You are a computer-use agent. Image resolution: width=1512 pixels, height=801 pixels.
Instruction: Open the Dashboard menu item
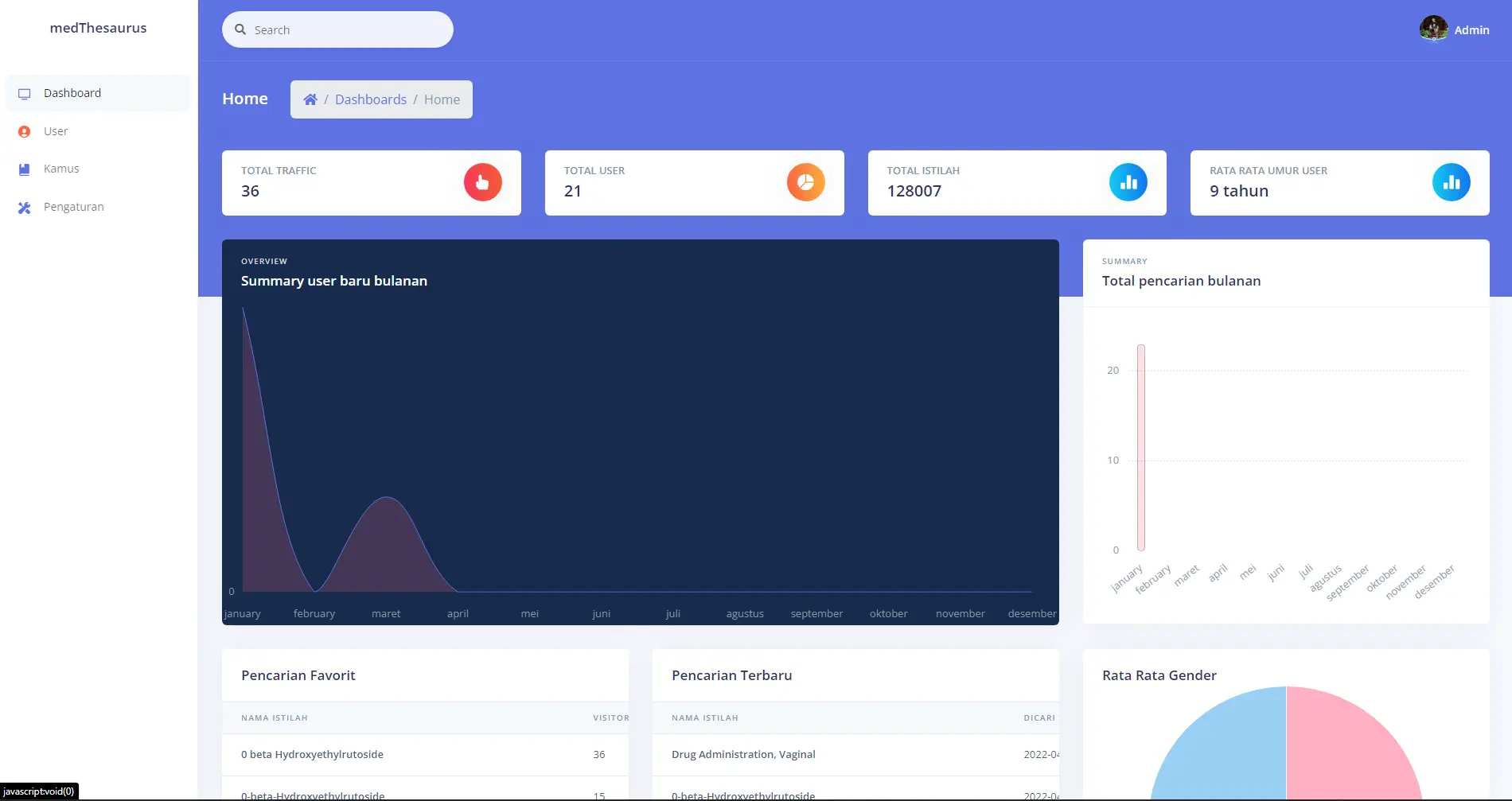click(72, 93)
